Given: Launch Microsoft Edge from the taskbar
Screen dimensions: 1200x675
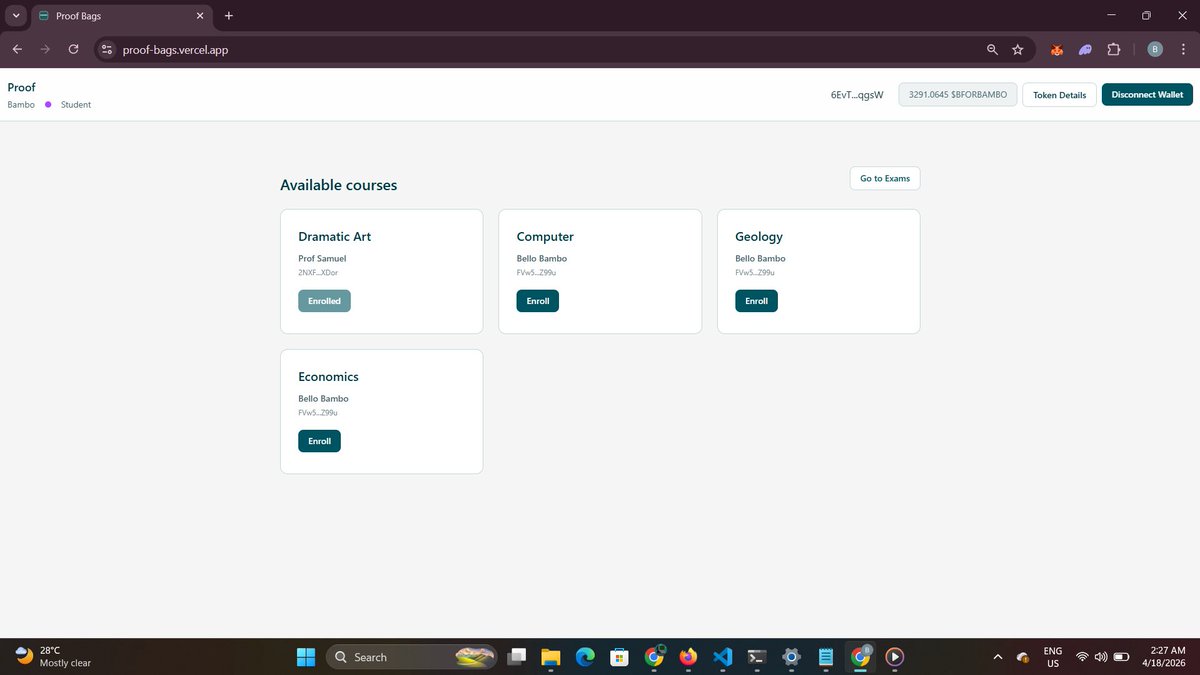Looking at the screenshot, I should pyautogui.click(x=585, y=657).
